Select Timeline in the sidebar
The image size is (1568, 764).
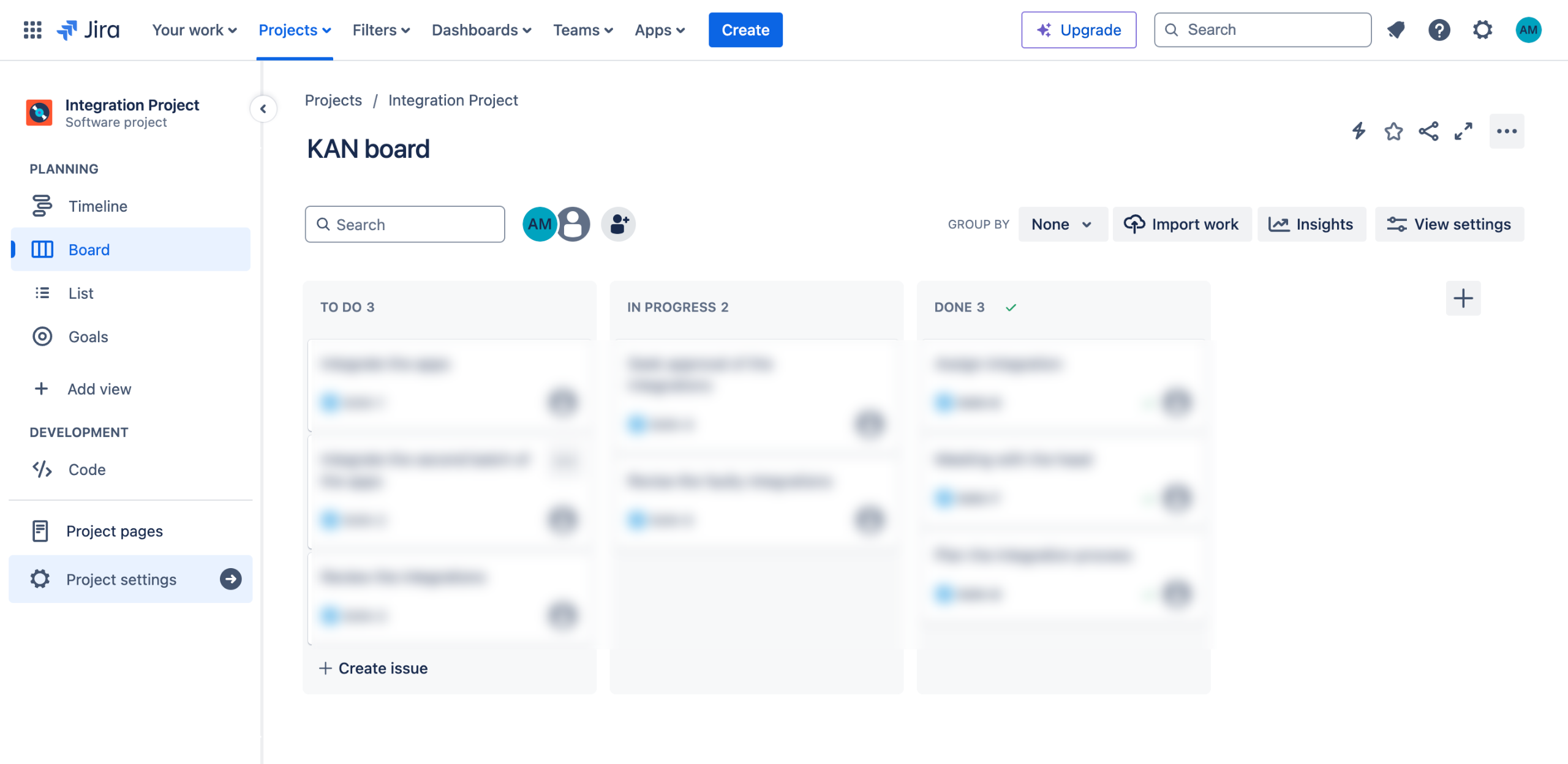click(x=98, y=206)
